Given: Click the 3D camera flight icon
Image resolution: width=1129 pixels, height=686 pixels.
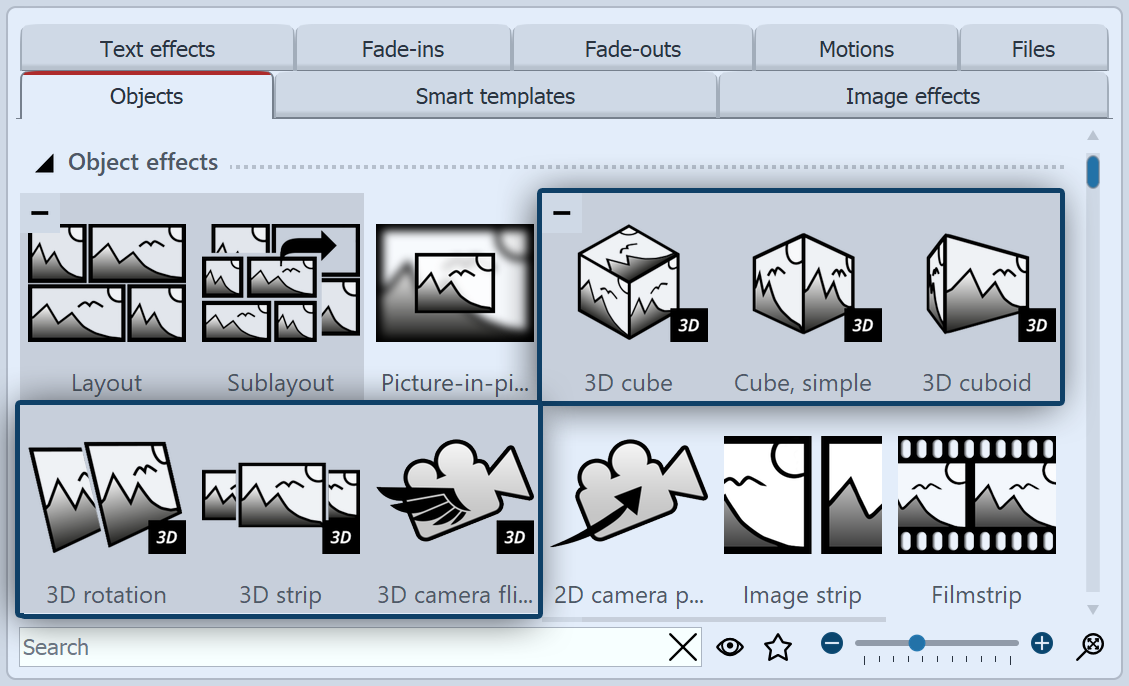Looking at the screenshot, I should pos(455,497).
